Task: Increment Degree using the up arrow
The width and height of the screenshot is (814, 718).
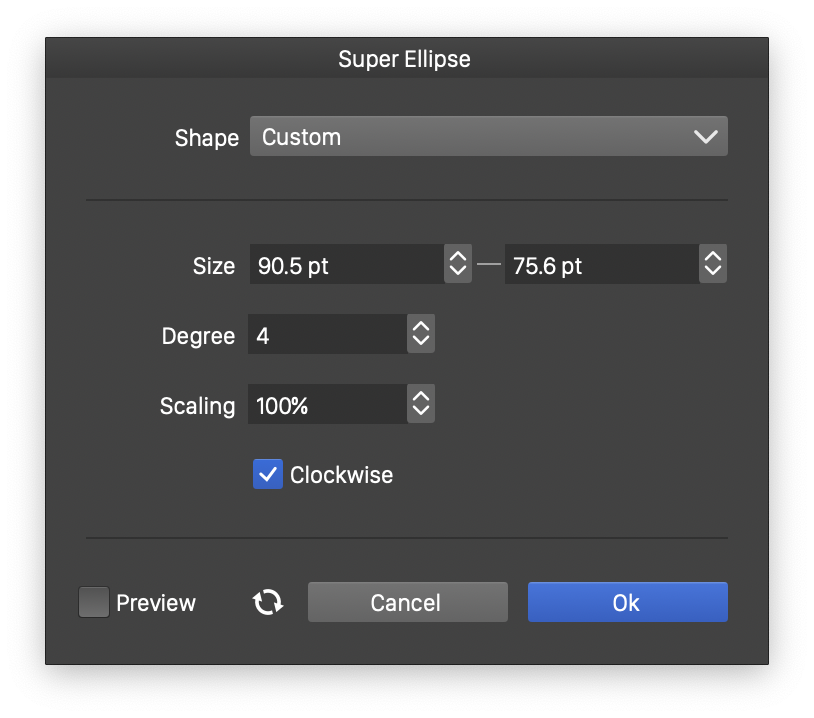Action: (x=421, y=328)
